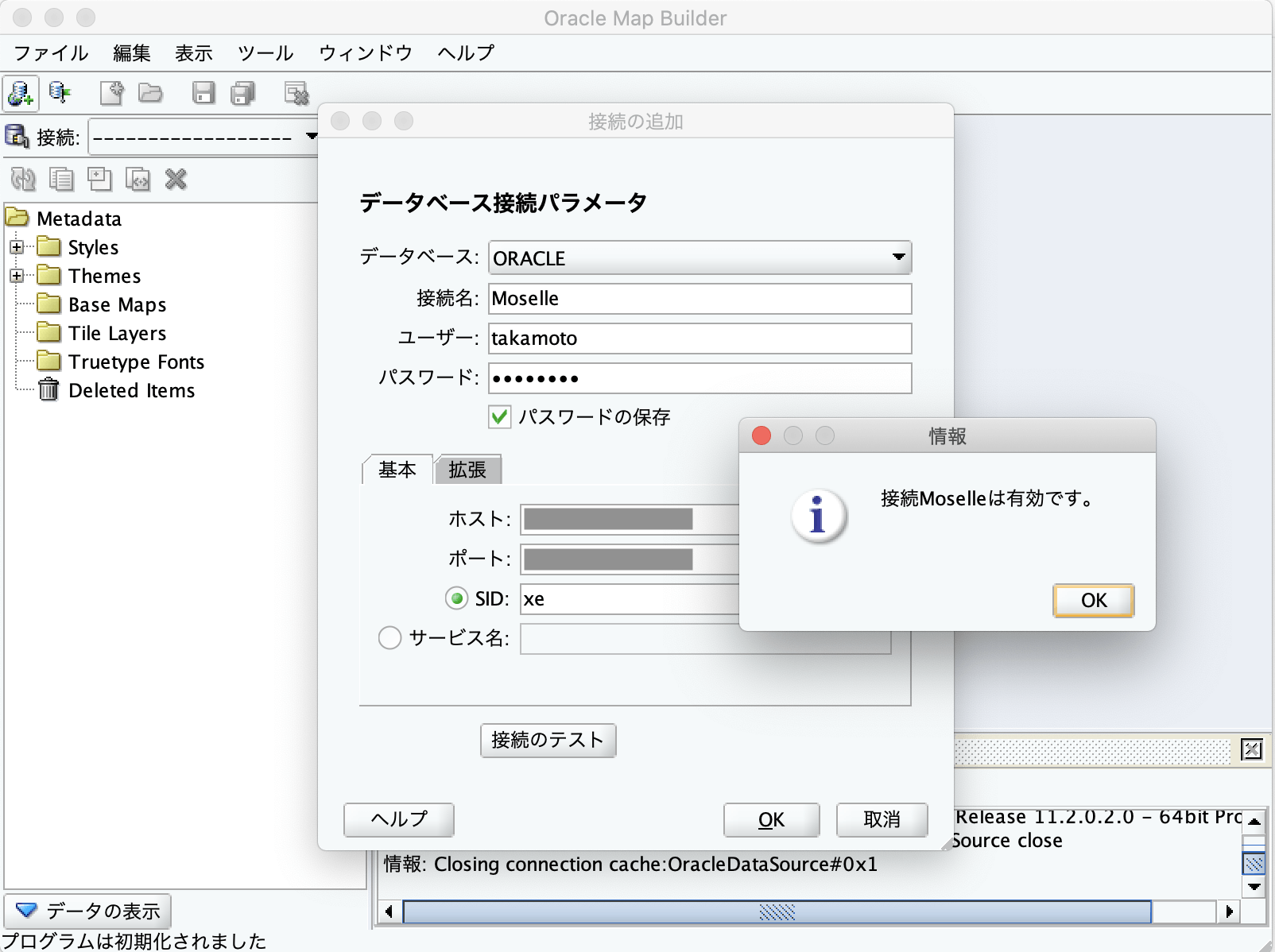Image resolution: width=1275 pixels, height=952 pixels.
Task: Click the refresh metadata icon
Action: pos(23,180)
